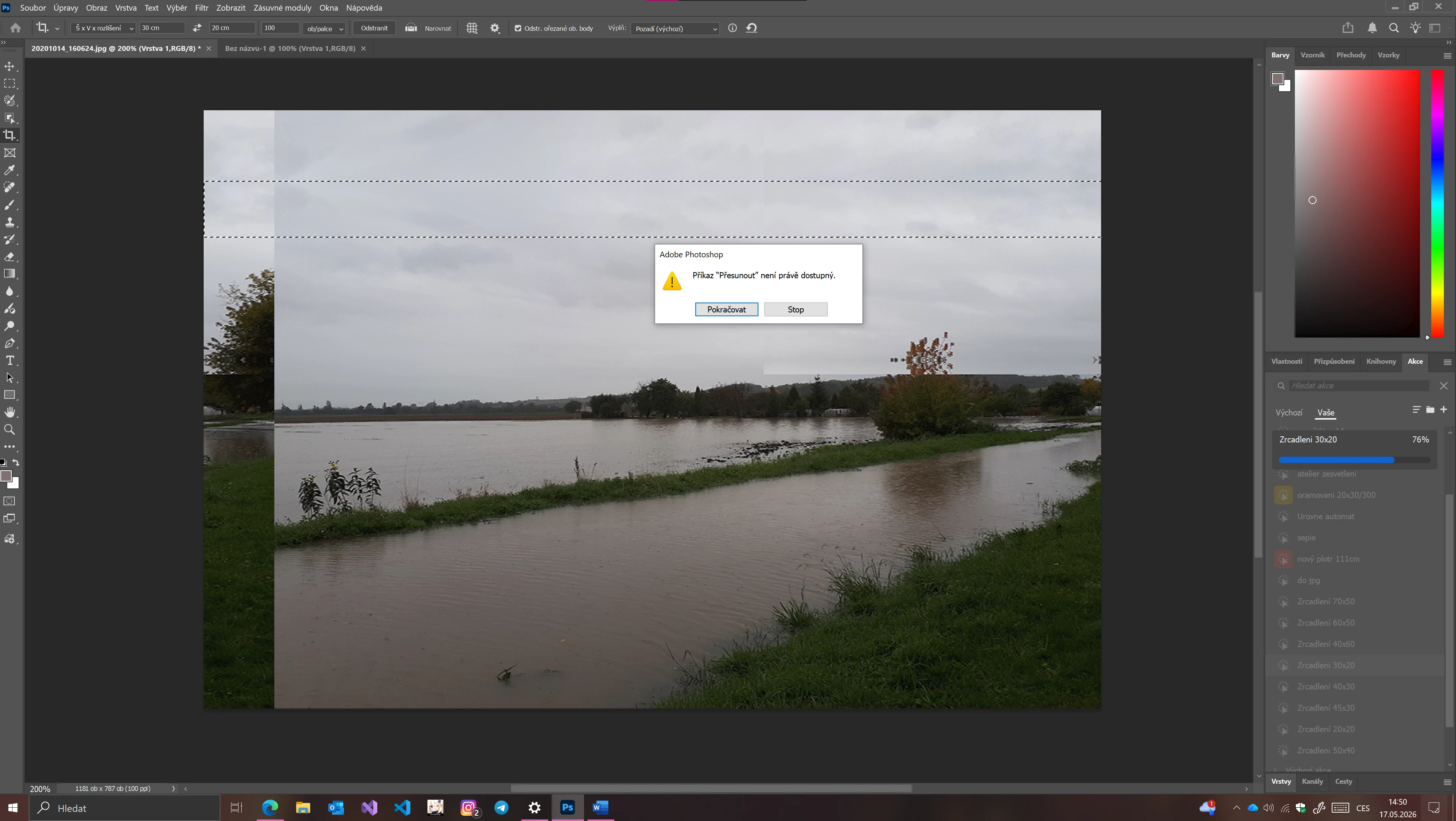Switch foreground and background colors
The image size is (1456, 821).
[16, 463]
